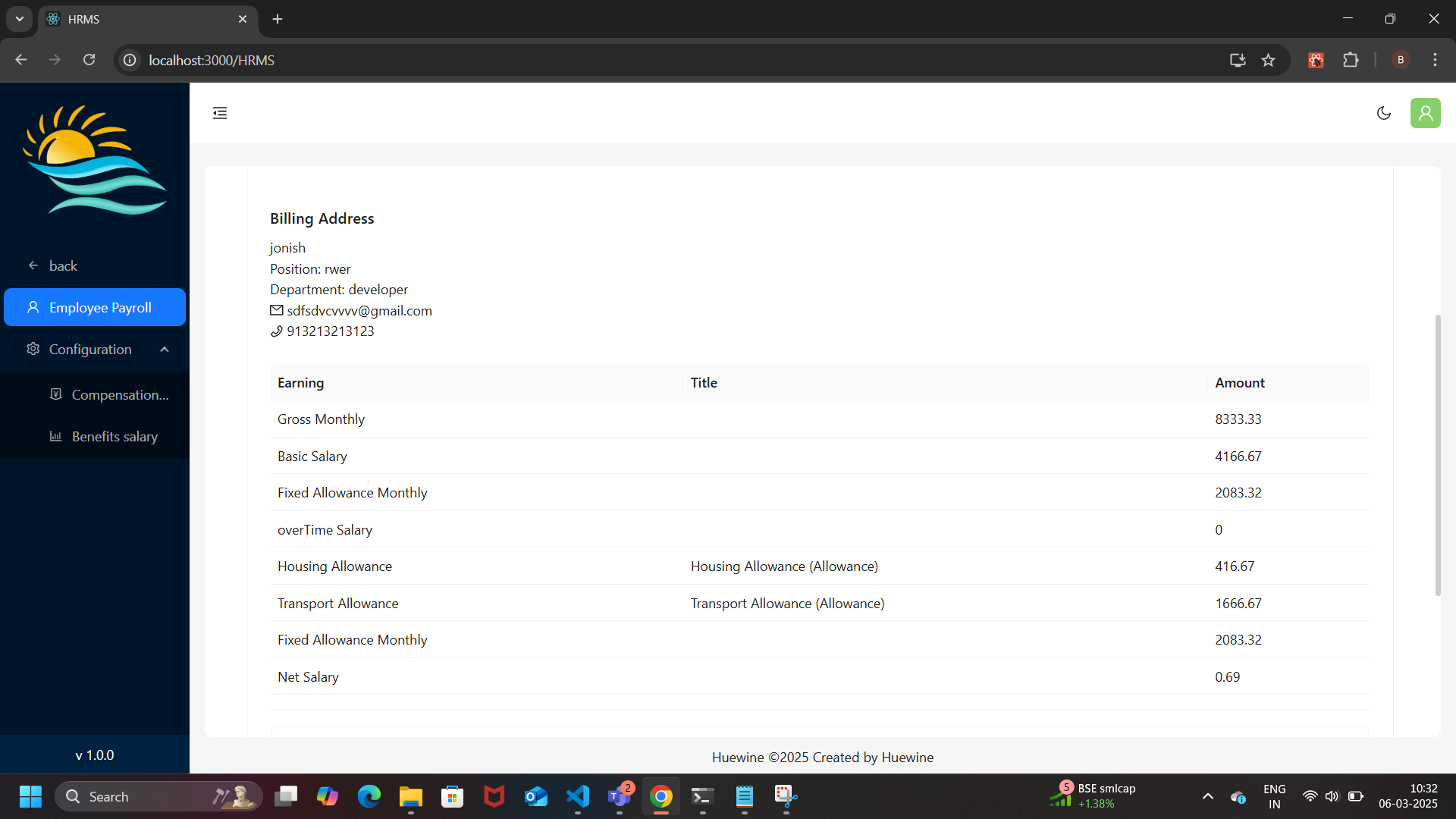This screenshot has height=819, width=1456.
Task: Click the back arrow in sidebar
Action: 33,265
